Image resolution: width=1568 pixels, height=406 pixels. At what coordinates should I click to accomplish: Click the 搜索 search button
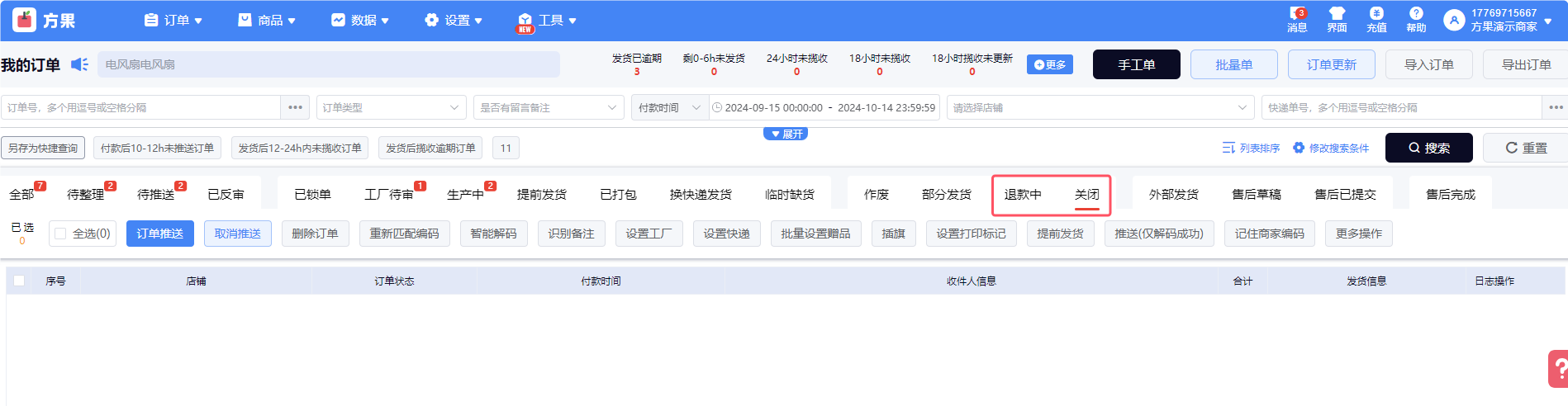[1428, 148]
